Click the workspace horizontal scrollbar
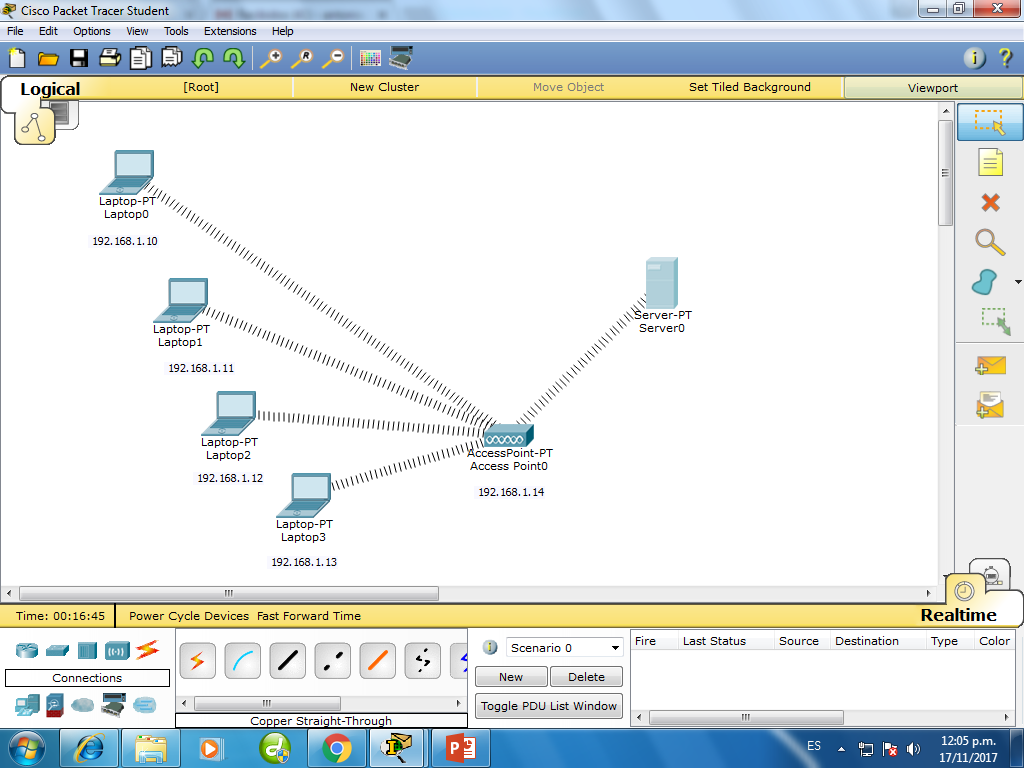 point(229,594)
